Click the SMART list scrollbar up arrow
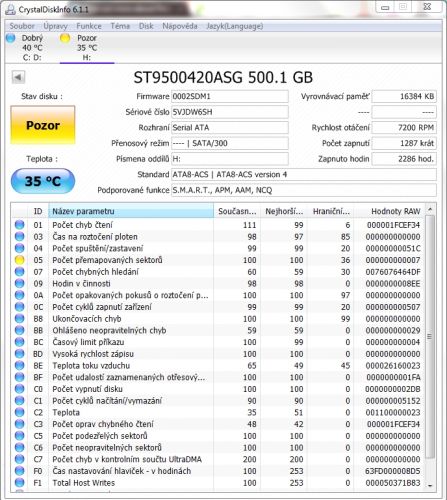This screenshot has width=447, height=500. coord(430,209)
